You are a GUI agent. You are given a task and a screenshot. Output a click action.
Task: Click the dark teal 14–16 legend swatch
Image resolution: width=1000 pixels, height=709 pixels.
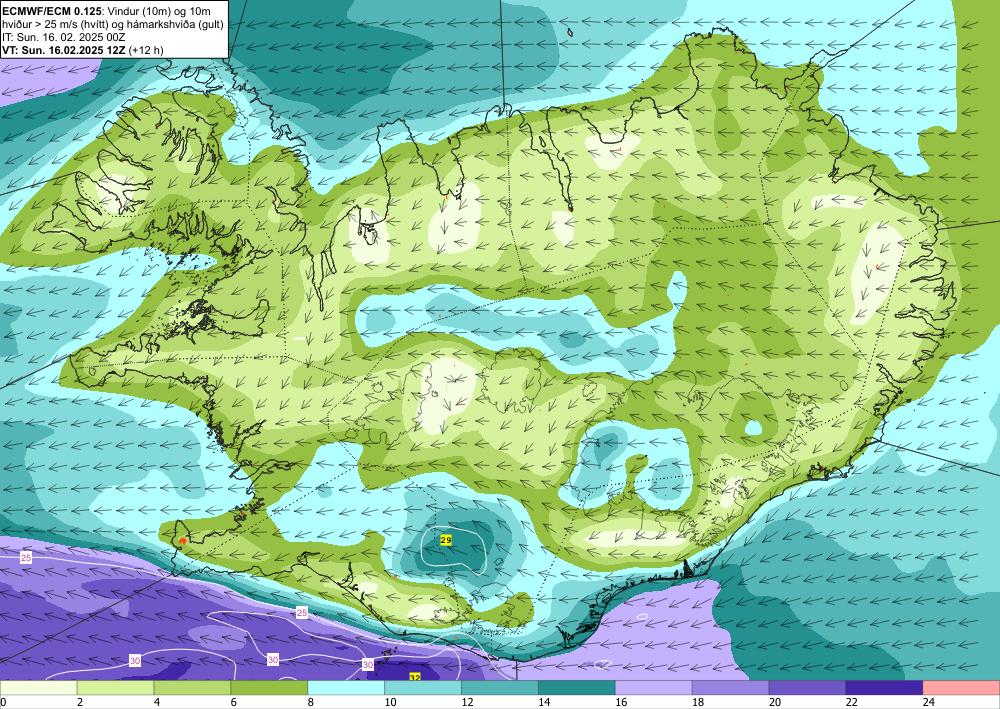pyautogui.click(x=577, y=688)
